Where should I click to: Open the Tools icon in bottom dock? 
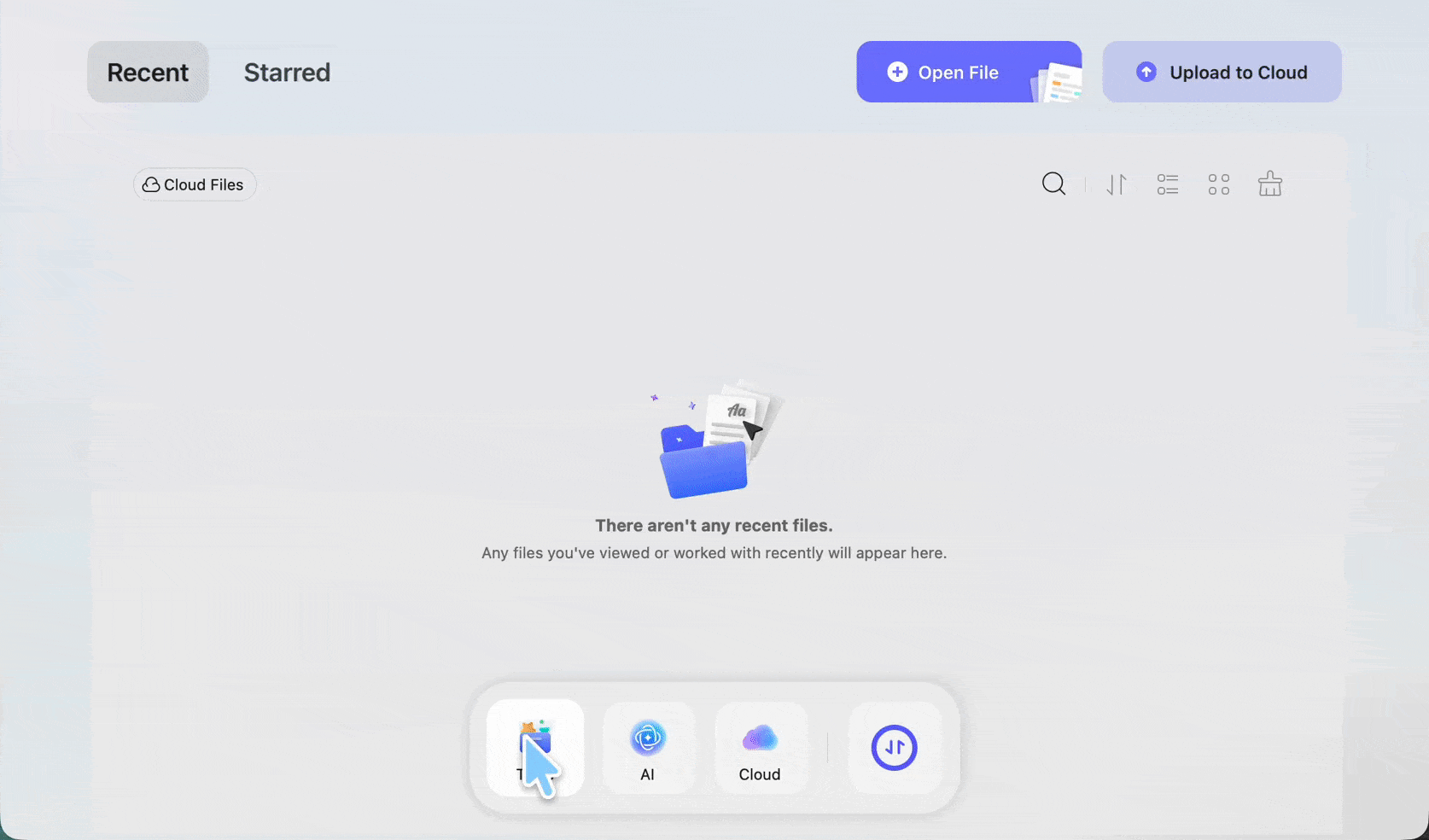click(535, 748)
